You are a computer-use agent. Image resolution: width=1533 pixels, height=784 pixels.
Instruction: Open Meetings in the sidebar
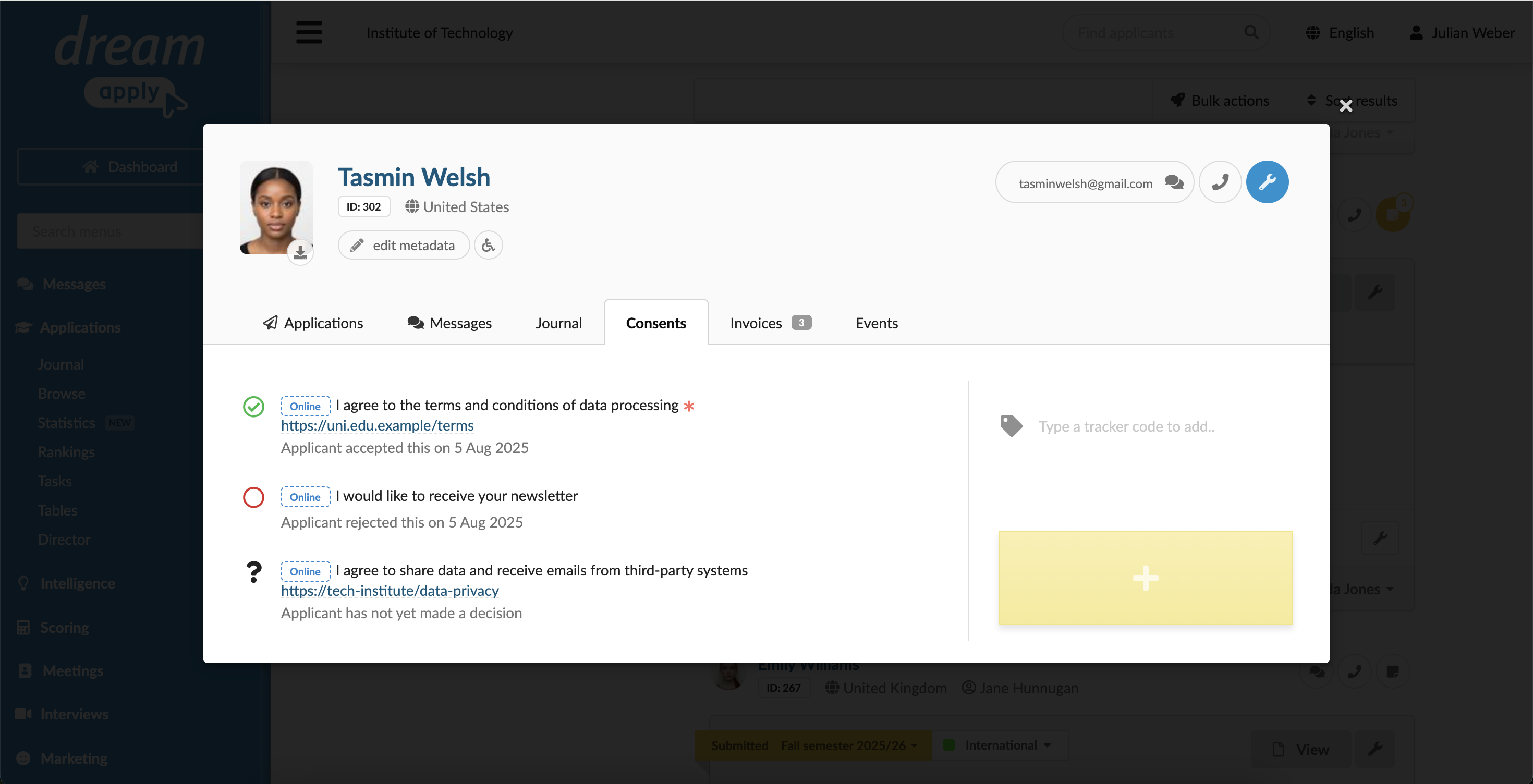point(60,671)
